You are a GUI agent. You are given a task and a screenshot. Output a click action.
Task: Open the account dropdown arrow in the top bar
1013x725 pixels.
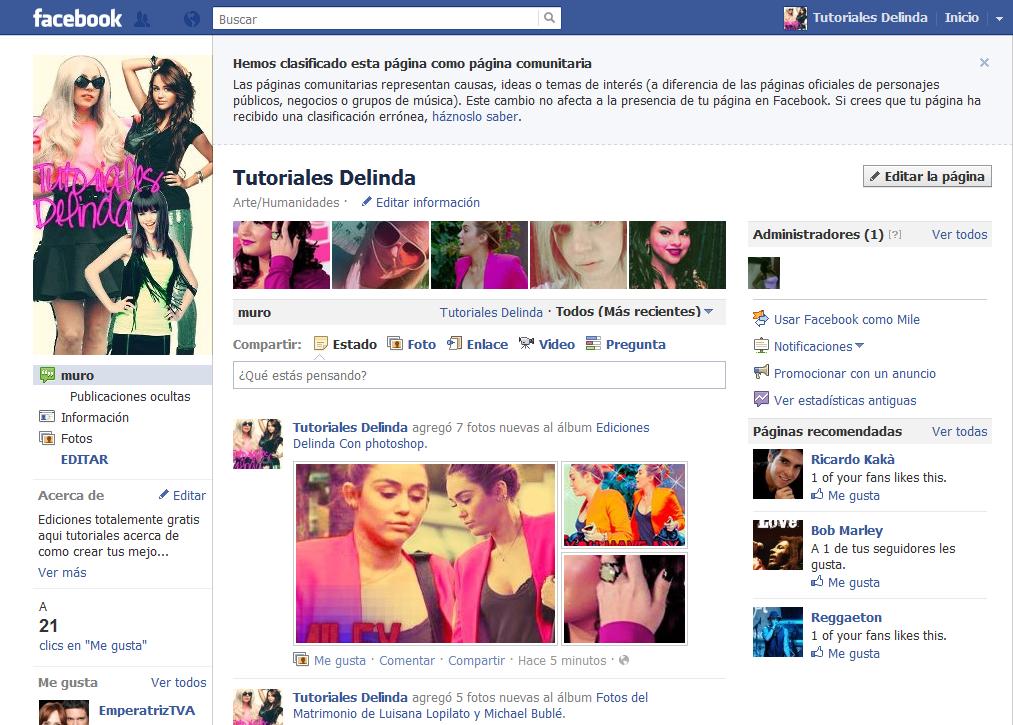click(999, 19)
